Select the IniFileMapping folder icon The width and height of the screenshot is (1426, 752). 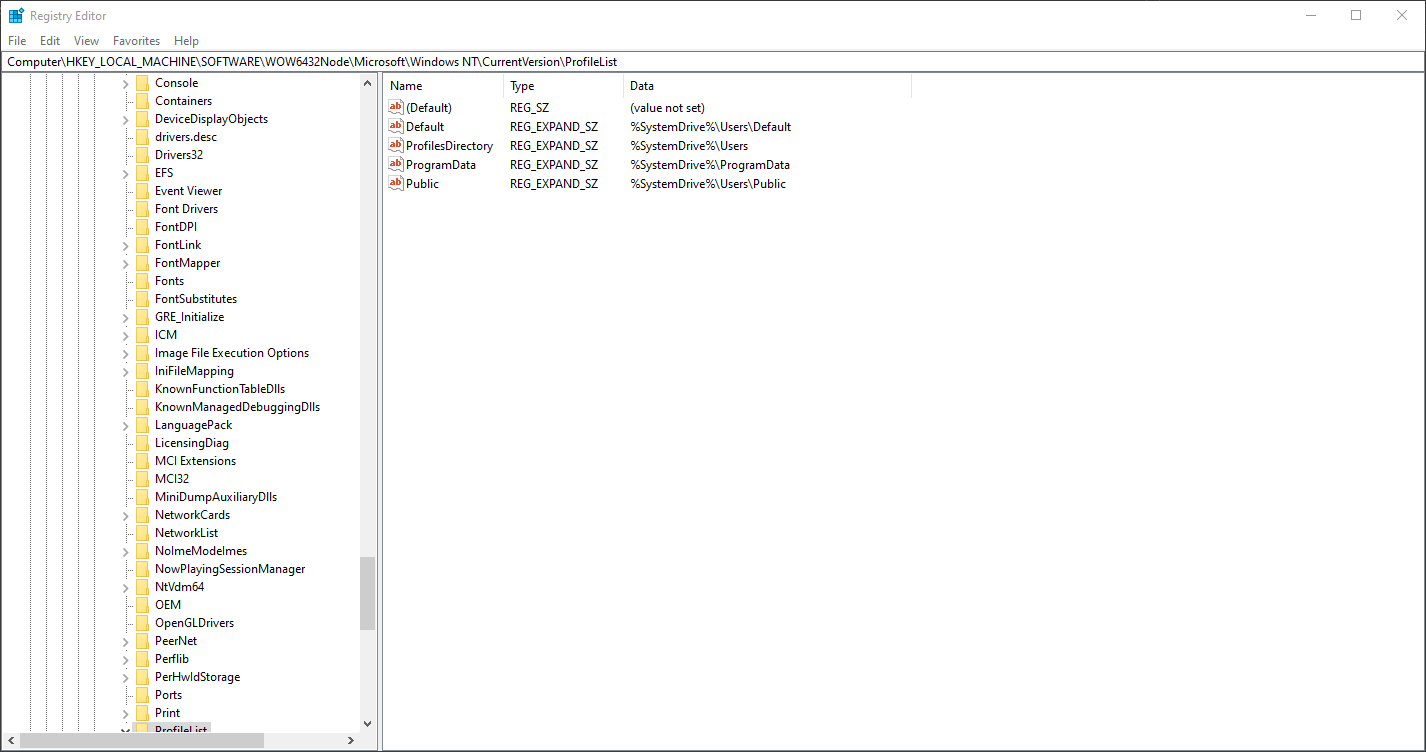[x=142, y=371]
